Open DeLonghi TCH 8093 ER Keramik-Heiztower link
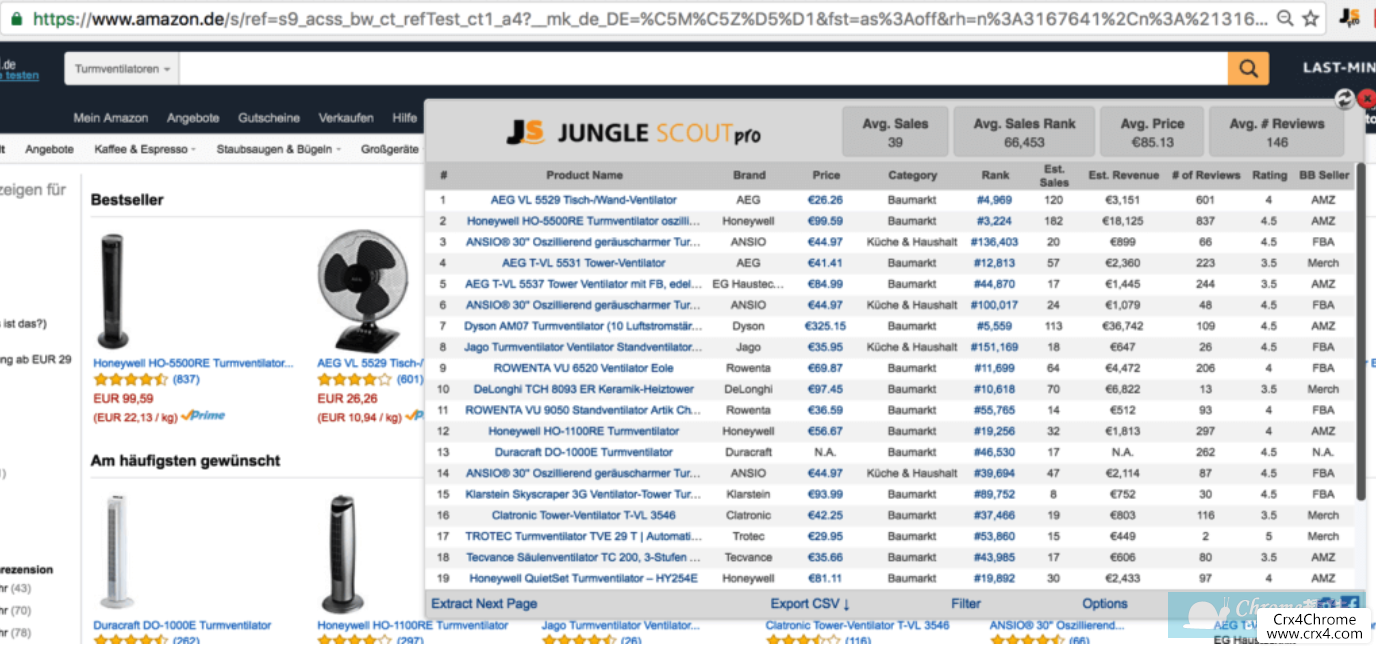The image size is (1376, 648). click(584, 389)
